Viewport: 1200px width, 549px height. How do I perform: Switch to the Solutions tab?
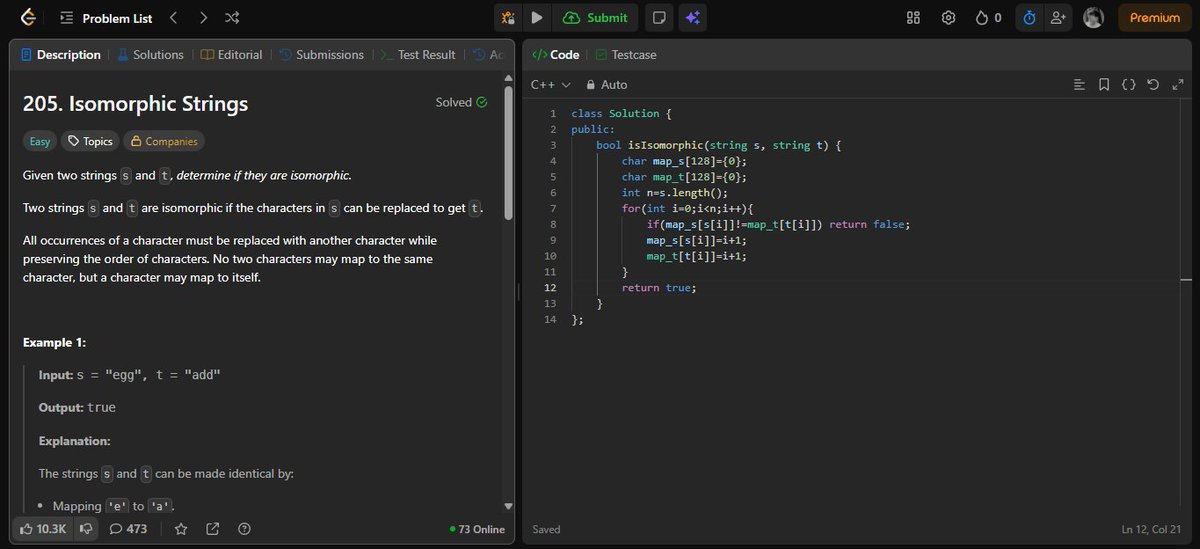(151, 55)
